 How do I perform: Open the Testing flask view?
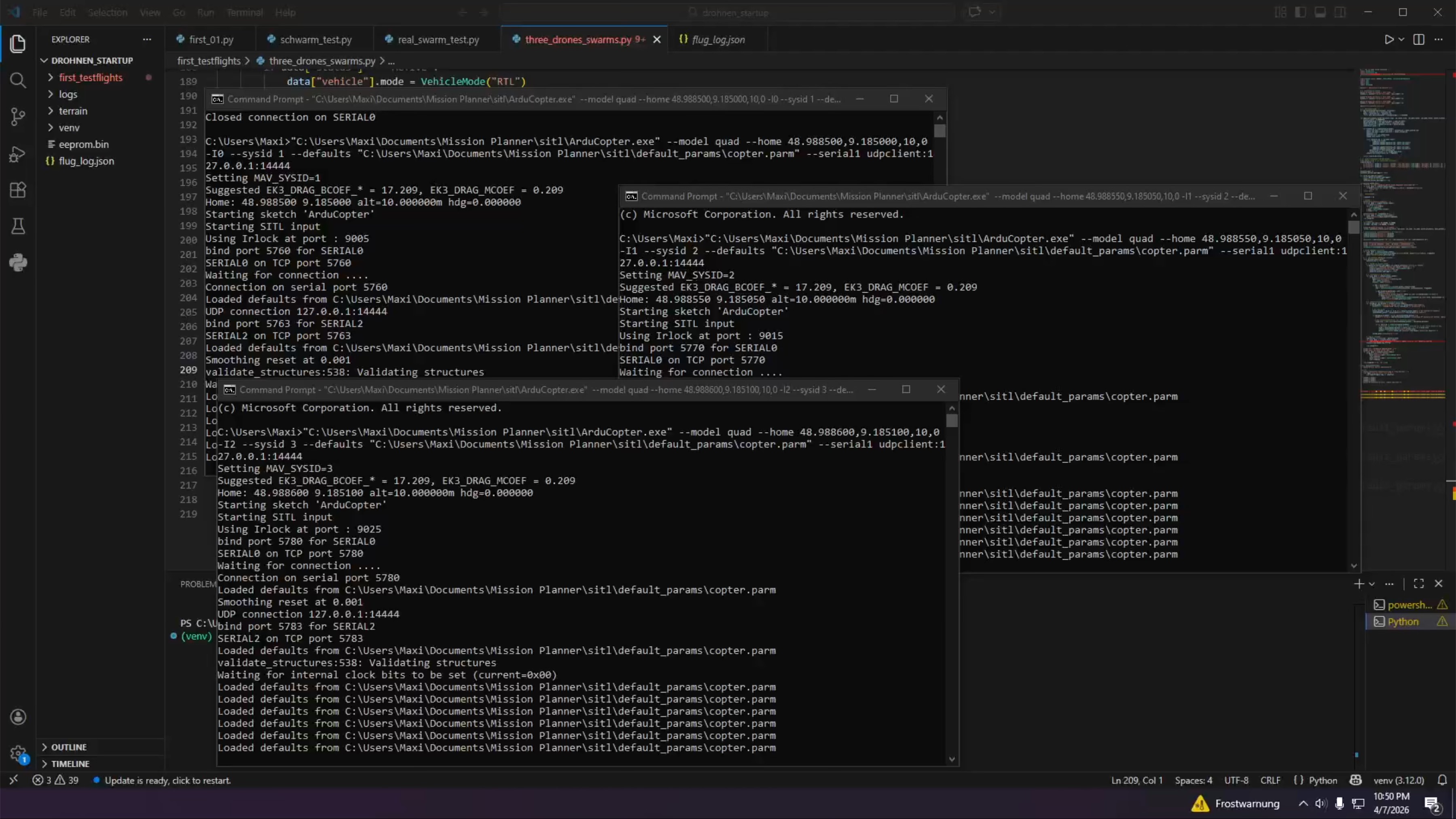coord(18,226)
